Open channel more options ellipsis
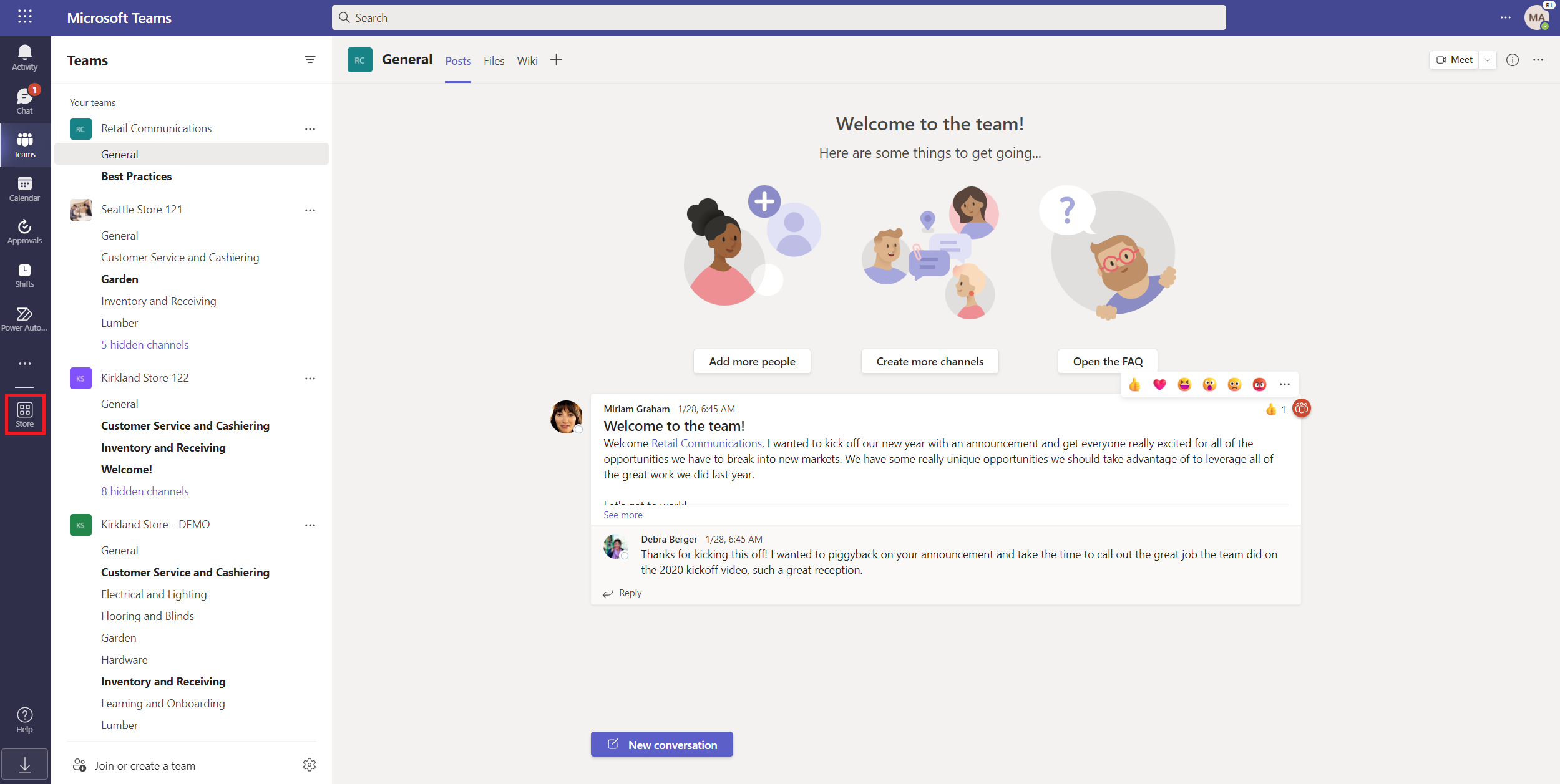The width and height of the screenshot is (1560, 784). point(1538,60)
